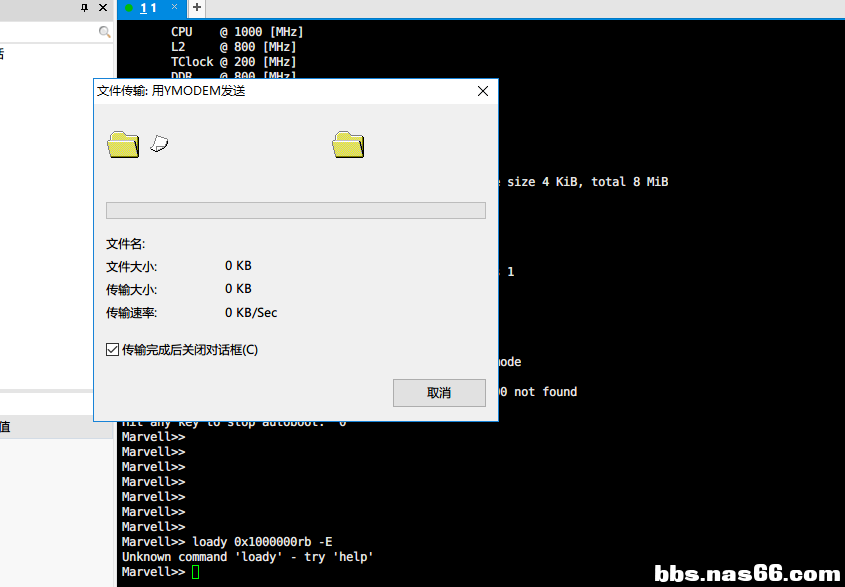Toggle 传输完成后关闭对话框 checkbox
845x587 pixels.
(x=113, y=350)
